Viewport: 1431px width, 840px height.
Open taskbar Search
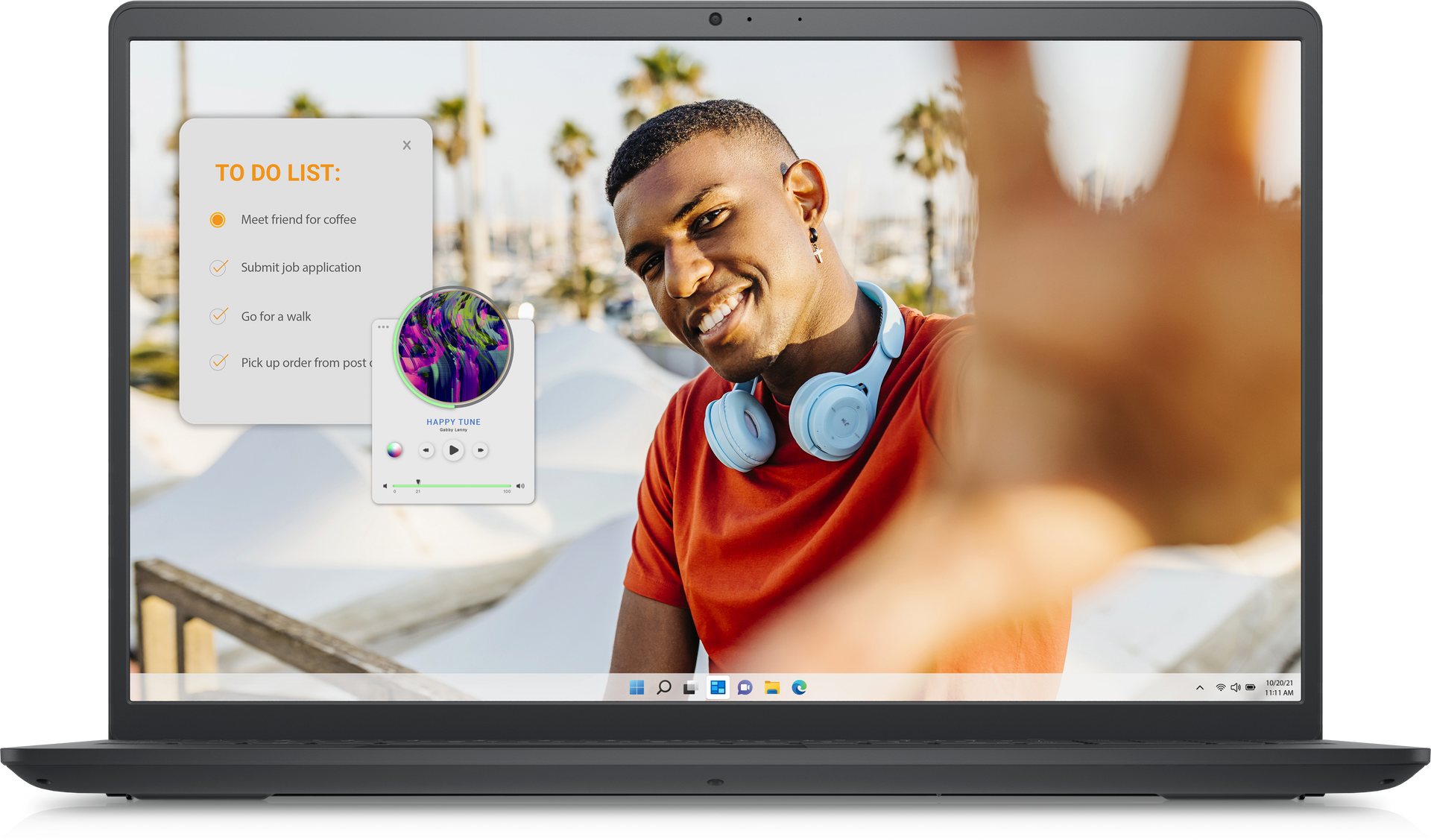pos(663,687)
